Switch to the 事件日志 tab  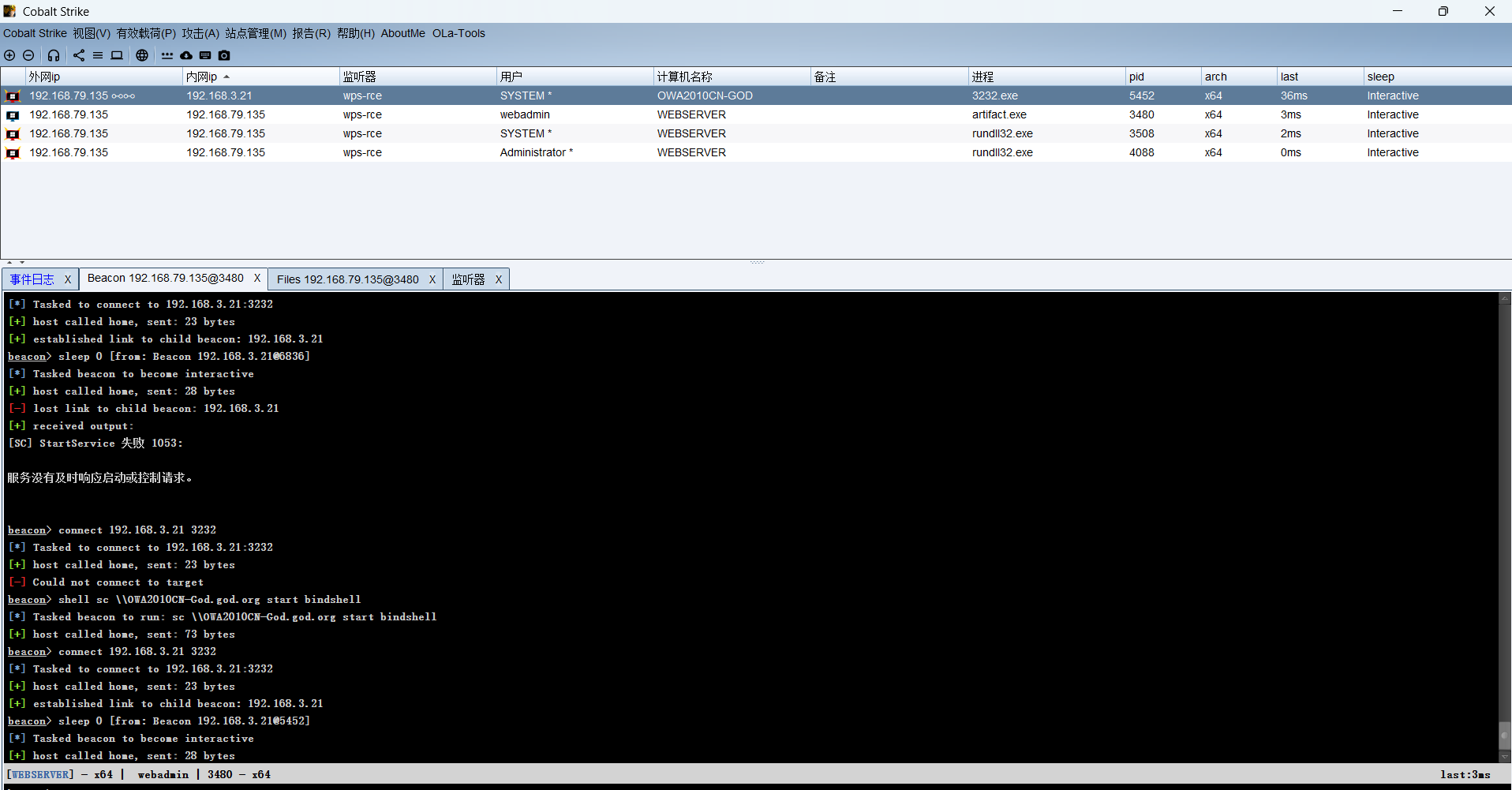pos(32,279)
